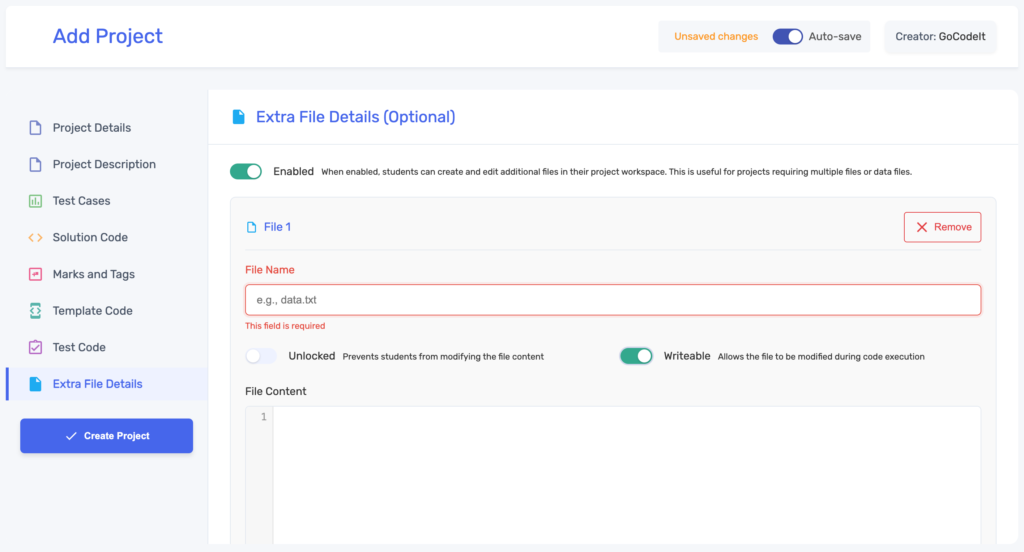
Task: Switch off the Writeable toggle
Action: point(636,356)
